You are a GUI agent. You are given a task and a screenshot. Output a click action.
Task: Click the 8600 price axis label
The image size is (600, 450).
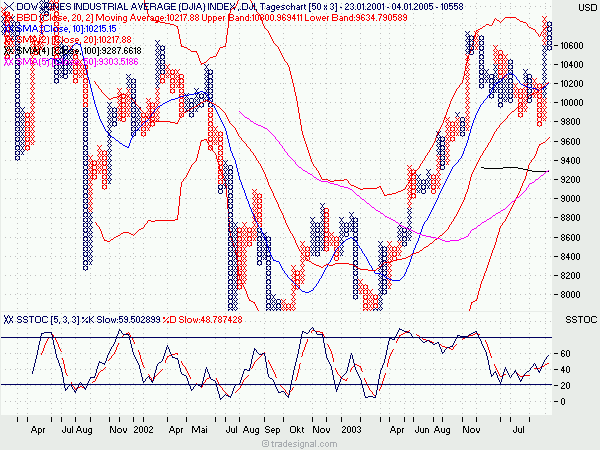click(570, 238)
